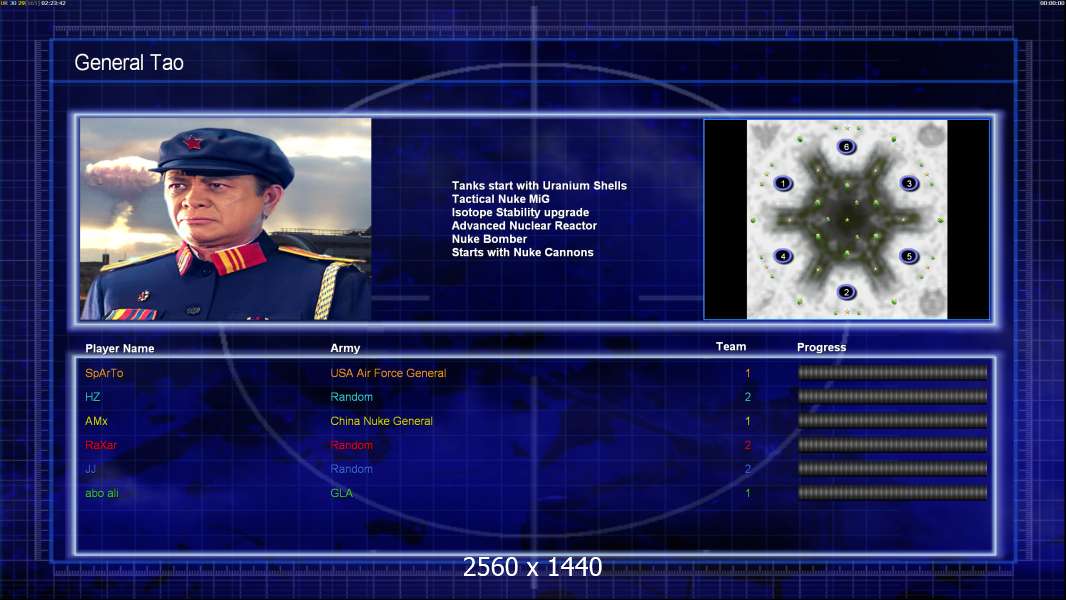Image resolution: width=1066 pixels, height=600 pixels.
Task: Click HZ's Random army entry
Action: 351,397
